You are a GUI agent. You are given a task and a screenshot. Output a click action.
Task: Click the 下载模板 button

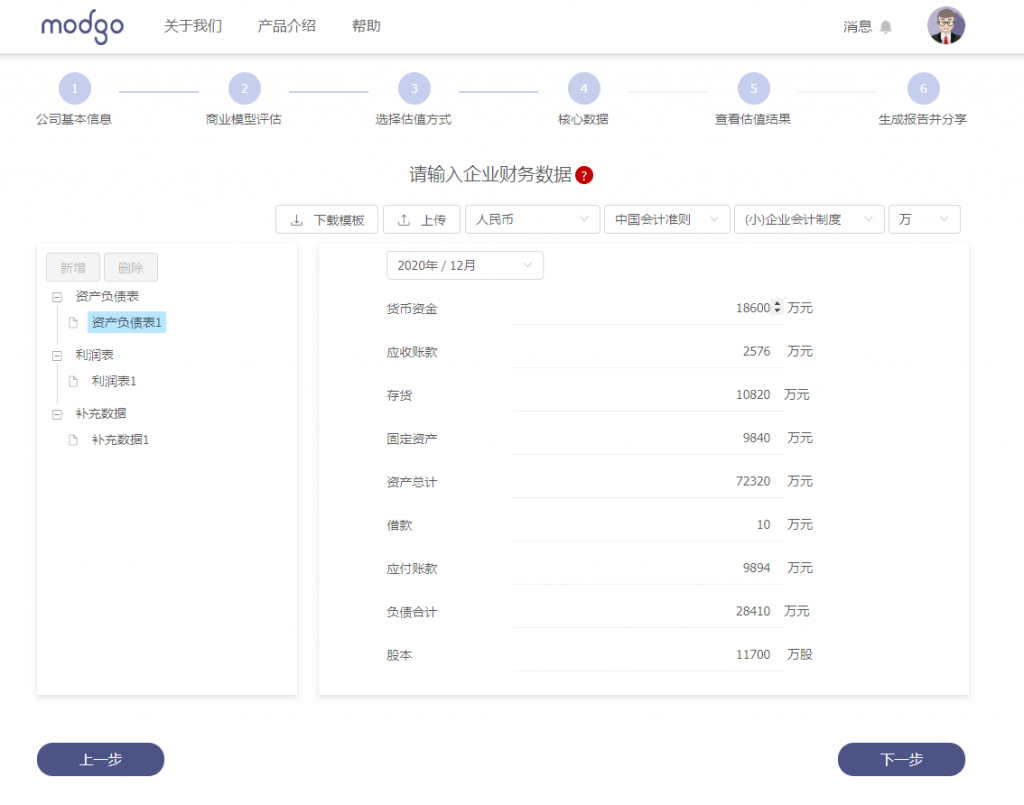(327, 220)
